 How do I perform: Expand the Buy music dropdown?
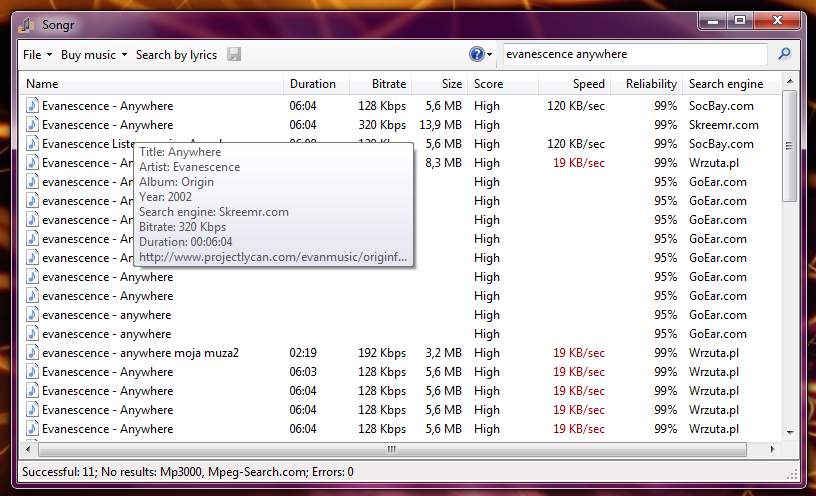pyautogui.click(x=94, y=55)
